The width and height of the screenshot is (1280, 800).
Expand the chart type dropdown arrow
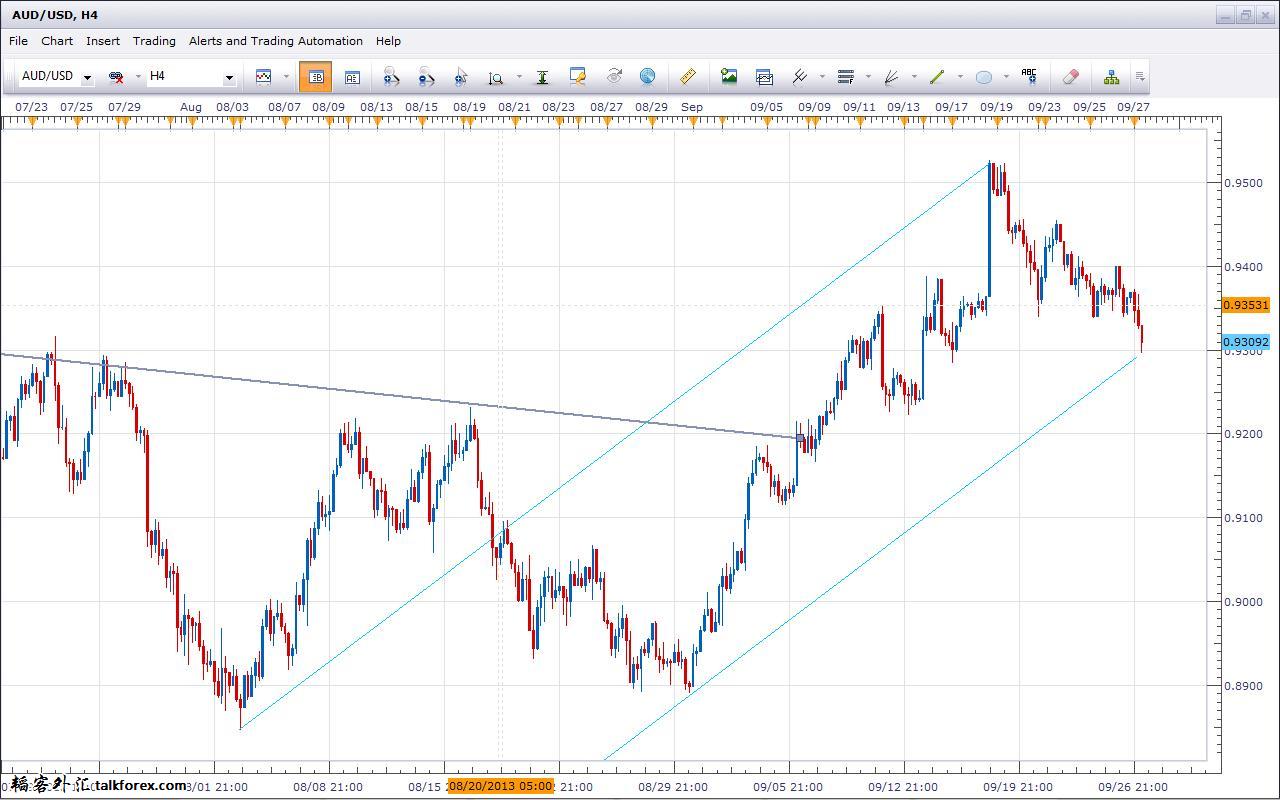[x=286, y=77]
